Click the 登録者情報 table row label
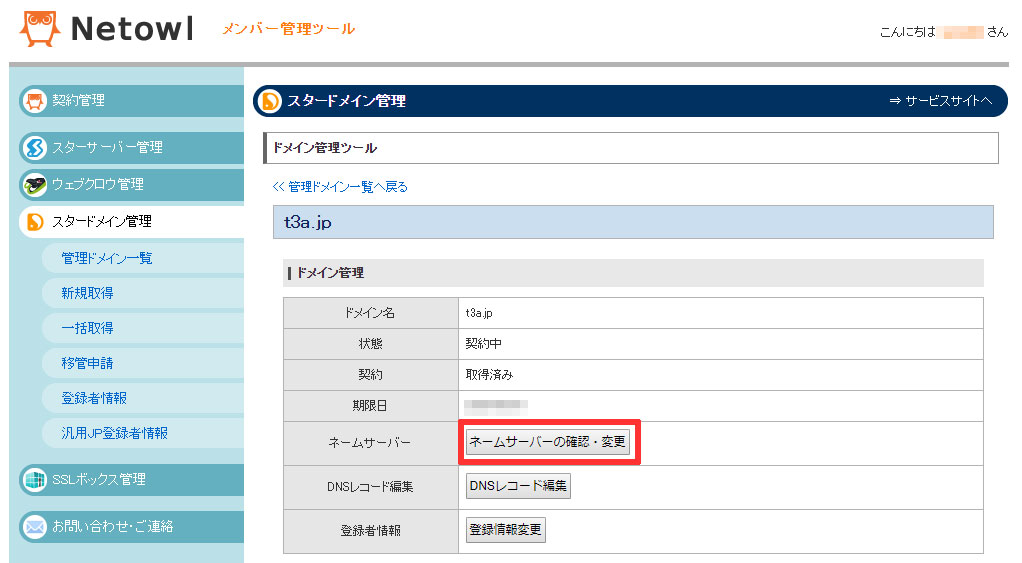This screenshot has height=563, width=1022. tap(370, 531)
